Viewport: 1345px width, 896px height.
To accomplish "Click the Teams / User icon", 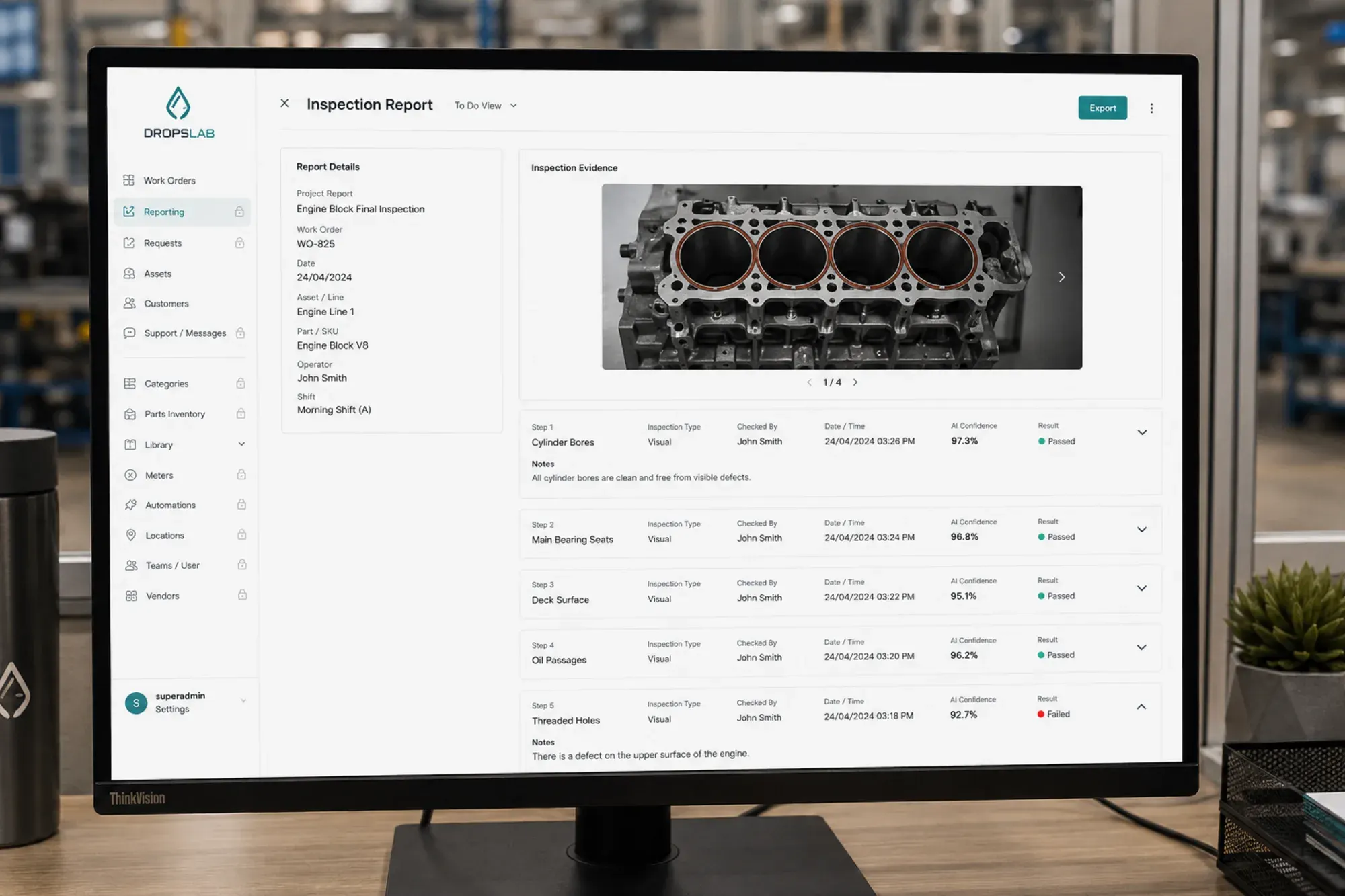I will (131, 565).
